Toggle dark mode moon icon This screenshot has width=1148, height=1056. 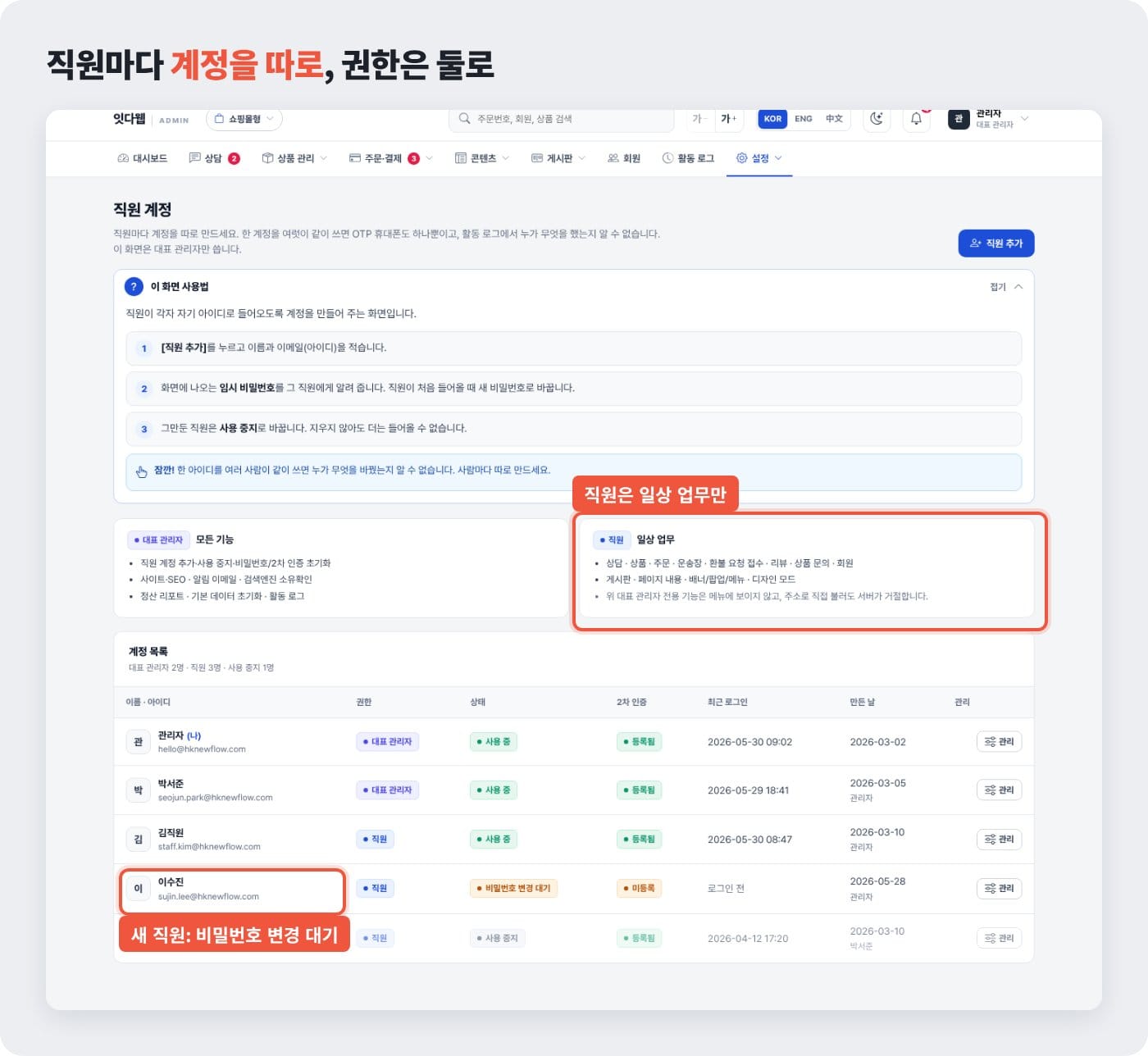point(877,119)
